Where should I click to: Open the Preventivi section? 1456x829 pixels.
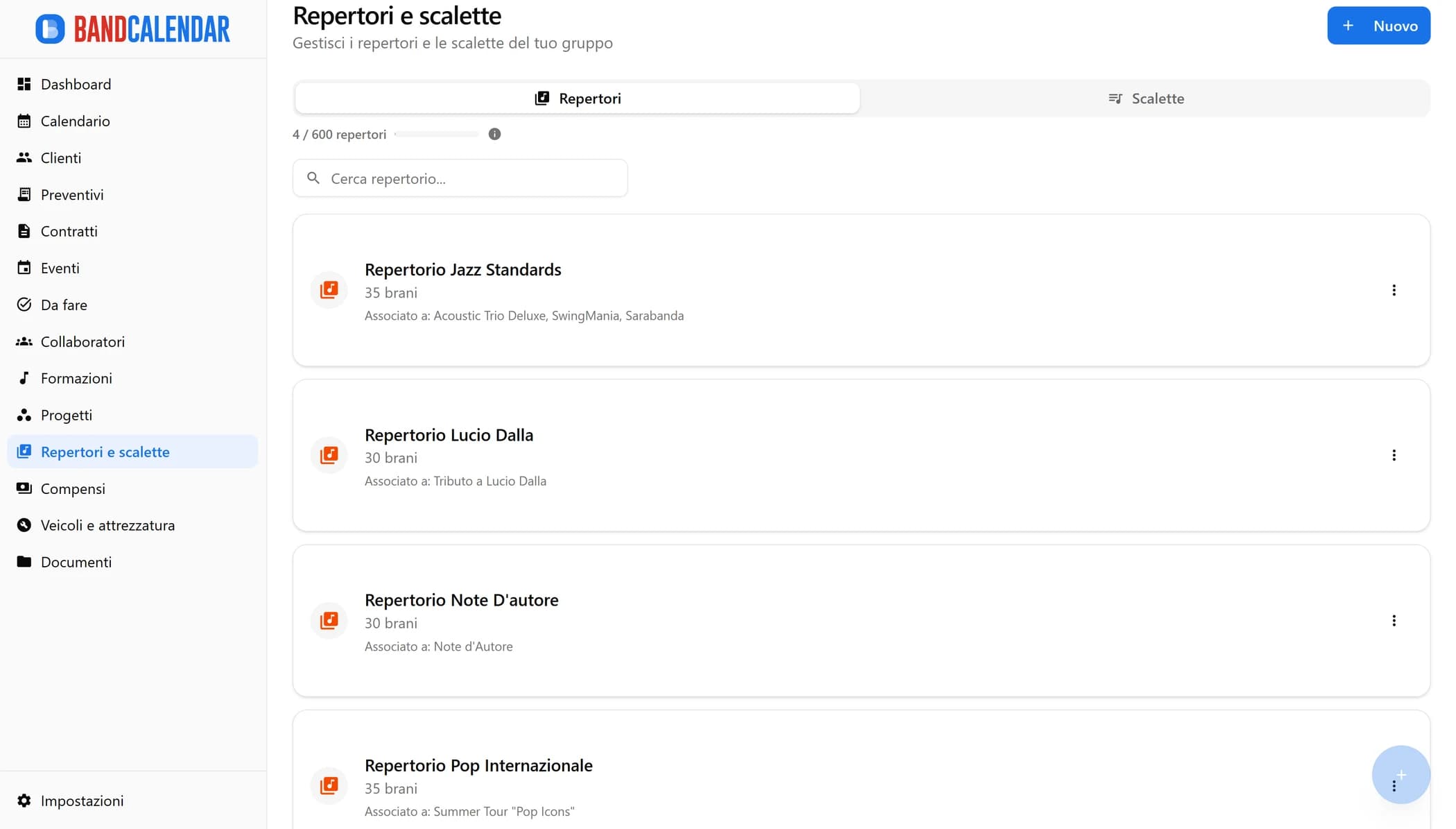coord(24,194)
